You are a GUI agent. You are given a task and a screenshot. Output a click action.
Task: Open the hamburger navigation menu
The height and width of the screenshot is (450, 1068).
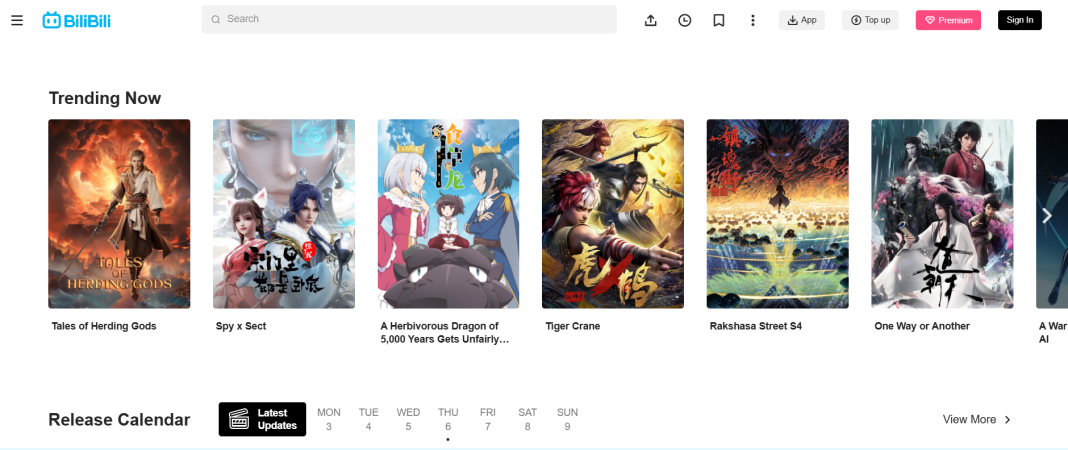[17, 20]
